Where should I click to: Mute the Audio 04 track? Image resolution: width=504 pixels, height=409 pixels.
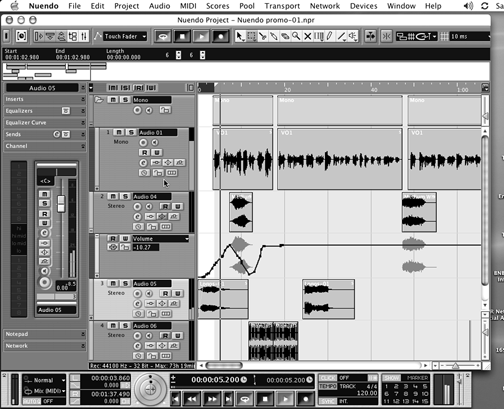coord(113,196)
